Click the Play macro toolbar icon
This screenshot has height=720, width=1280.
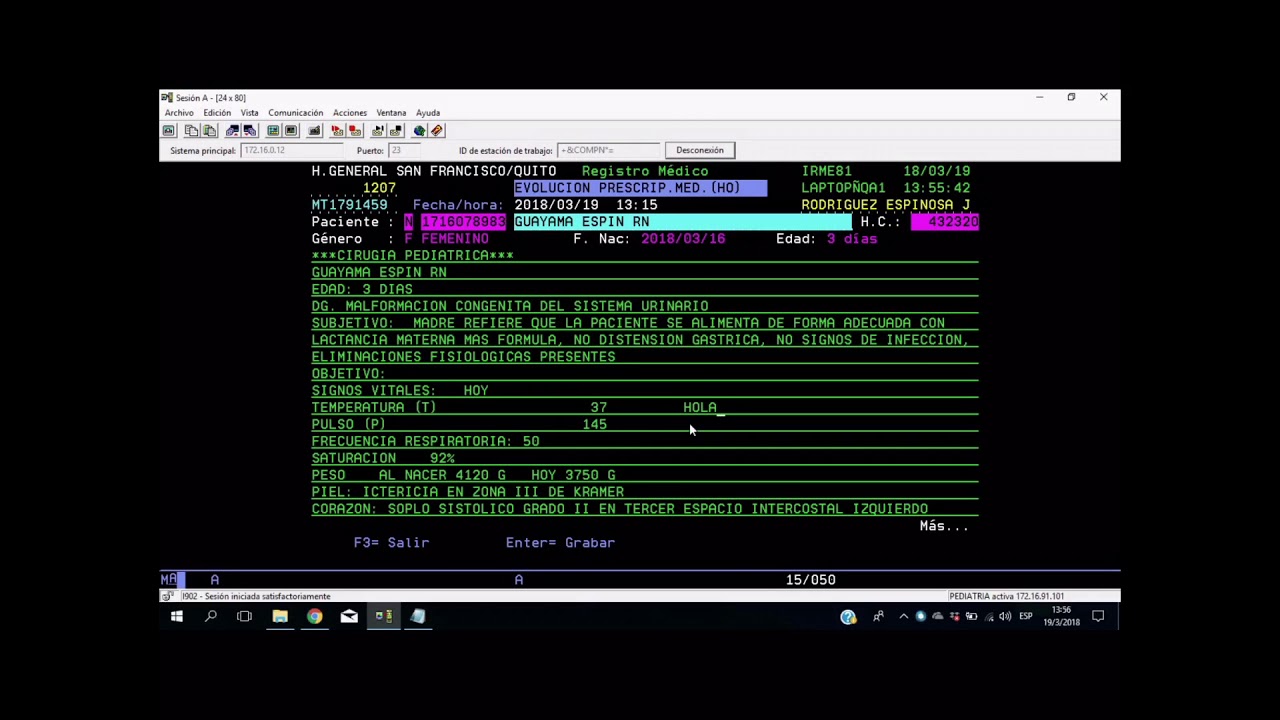coord(378,131)
